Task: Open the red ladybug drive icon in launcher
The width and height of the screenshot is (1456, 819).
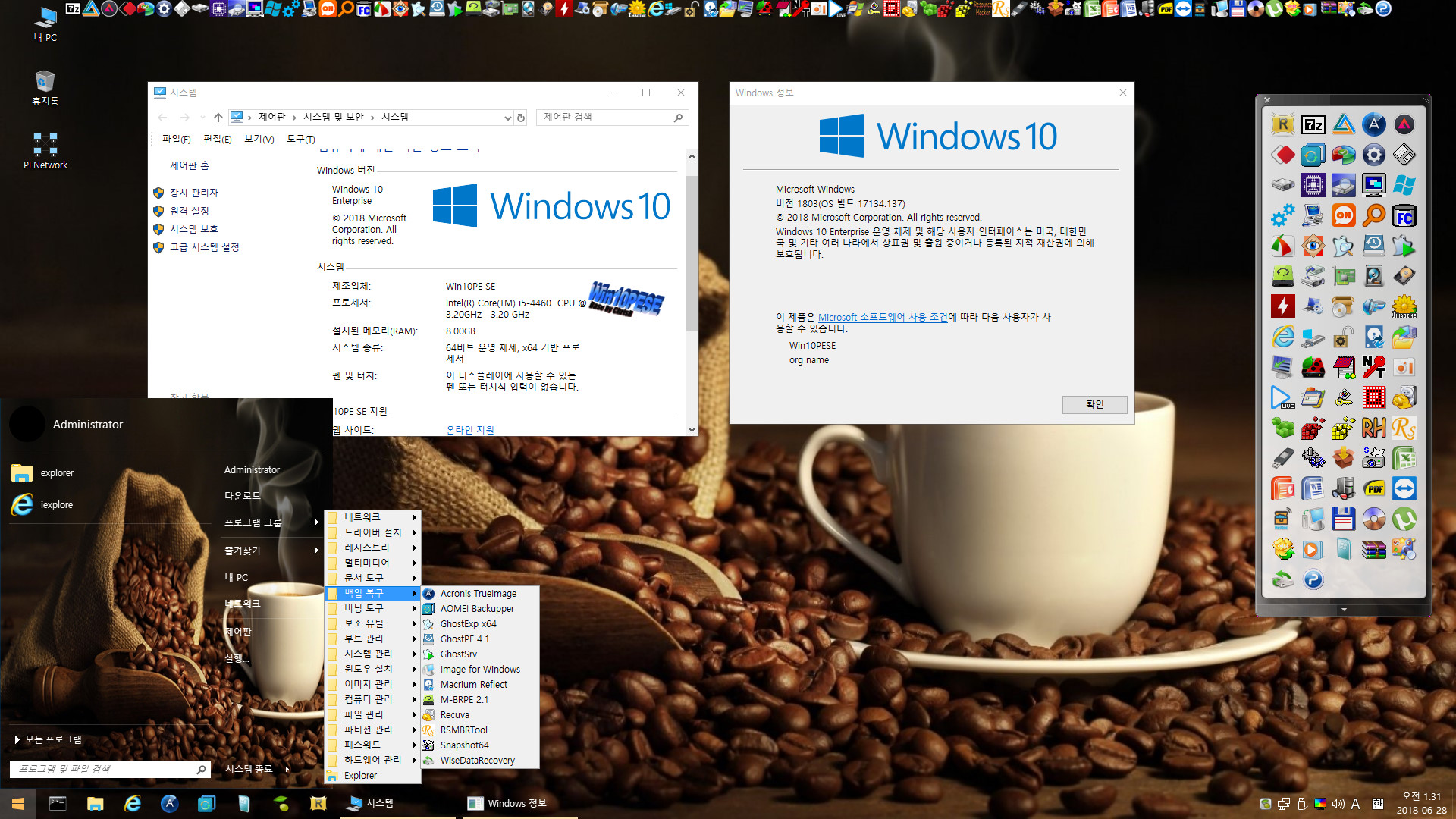Action: 1313,367
